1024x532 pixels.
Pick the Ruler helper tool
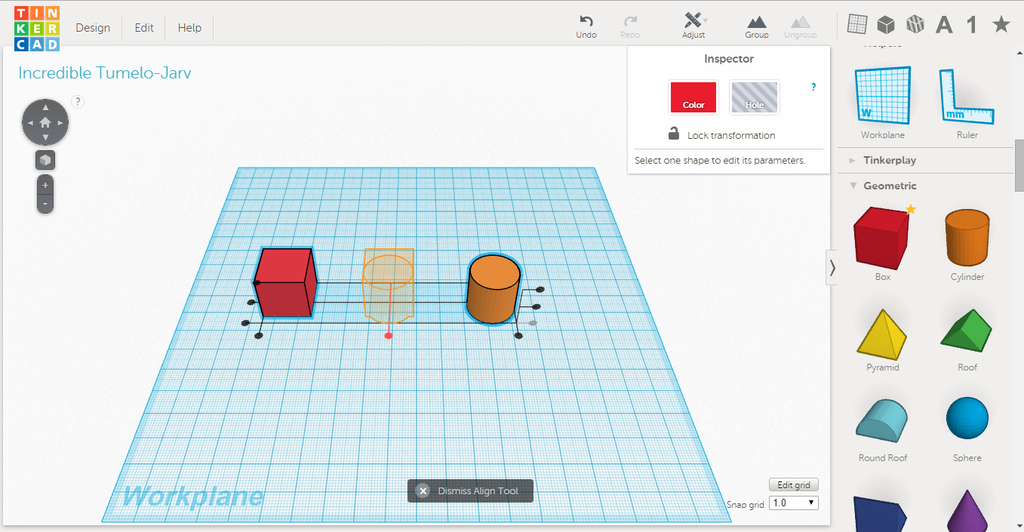(x=967, y=102)
